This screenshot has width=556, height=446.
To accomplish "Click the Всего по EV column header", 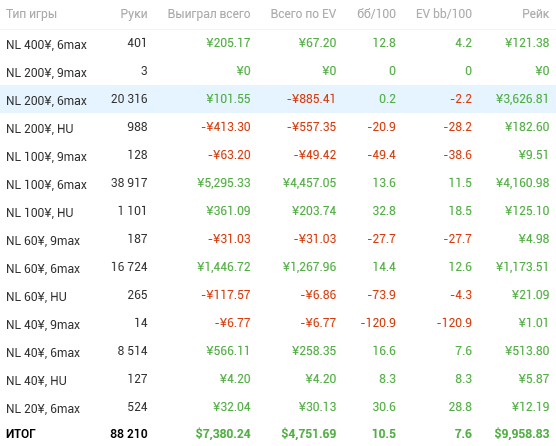I will [x=303, y=14].
